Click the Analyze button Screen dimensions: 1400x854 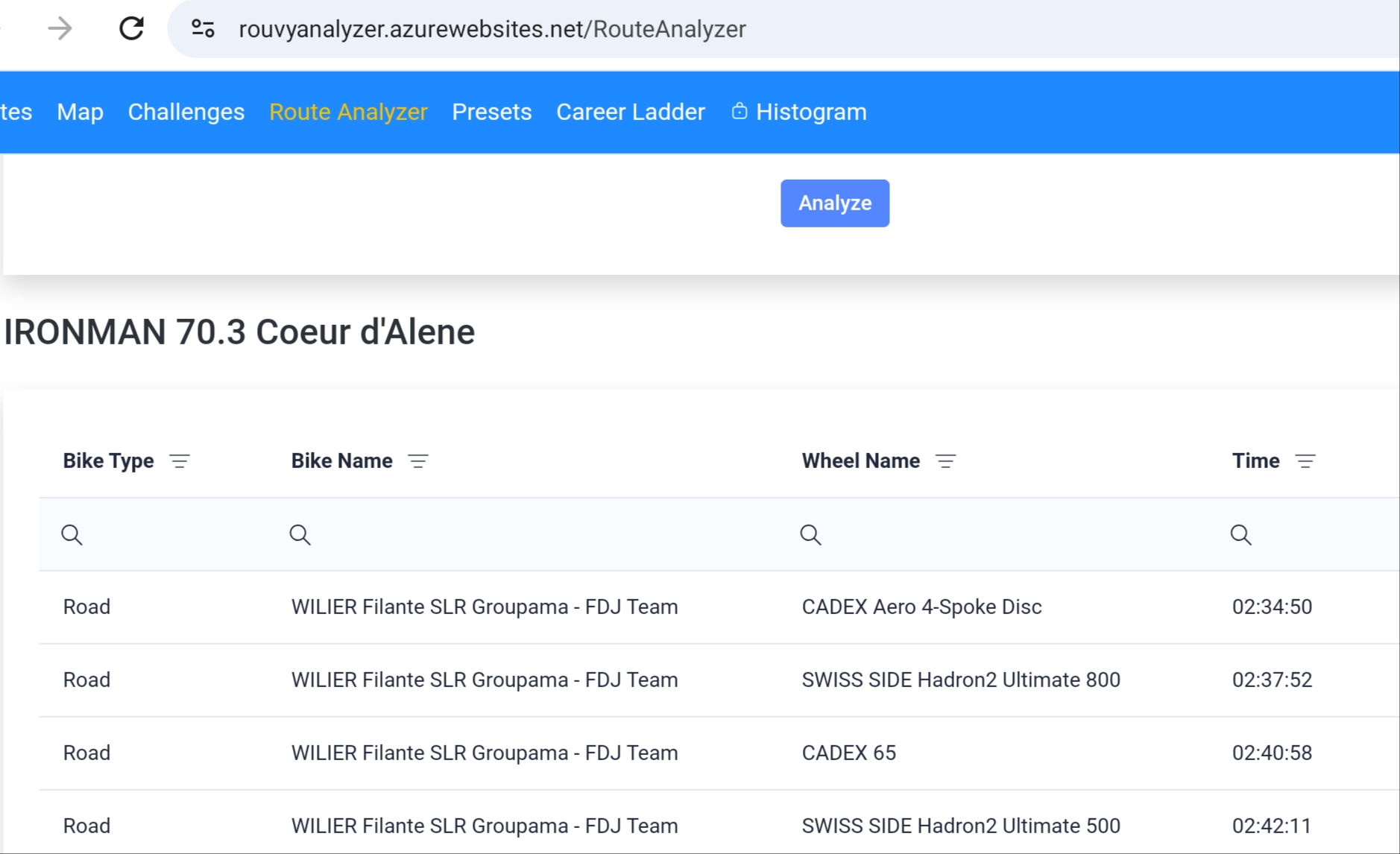(835, 203)
